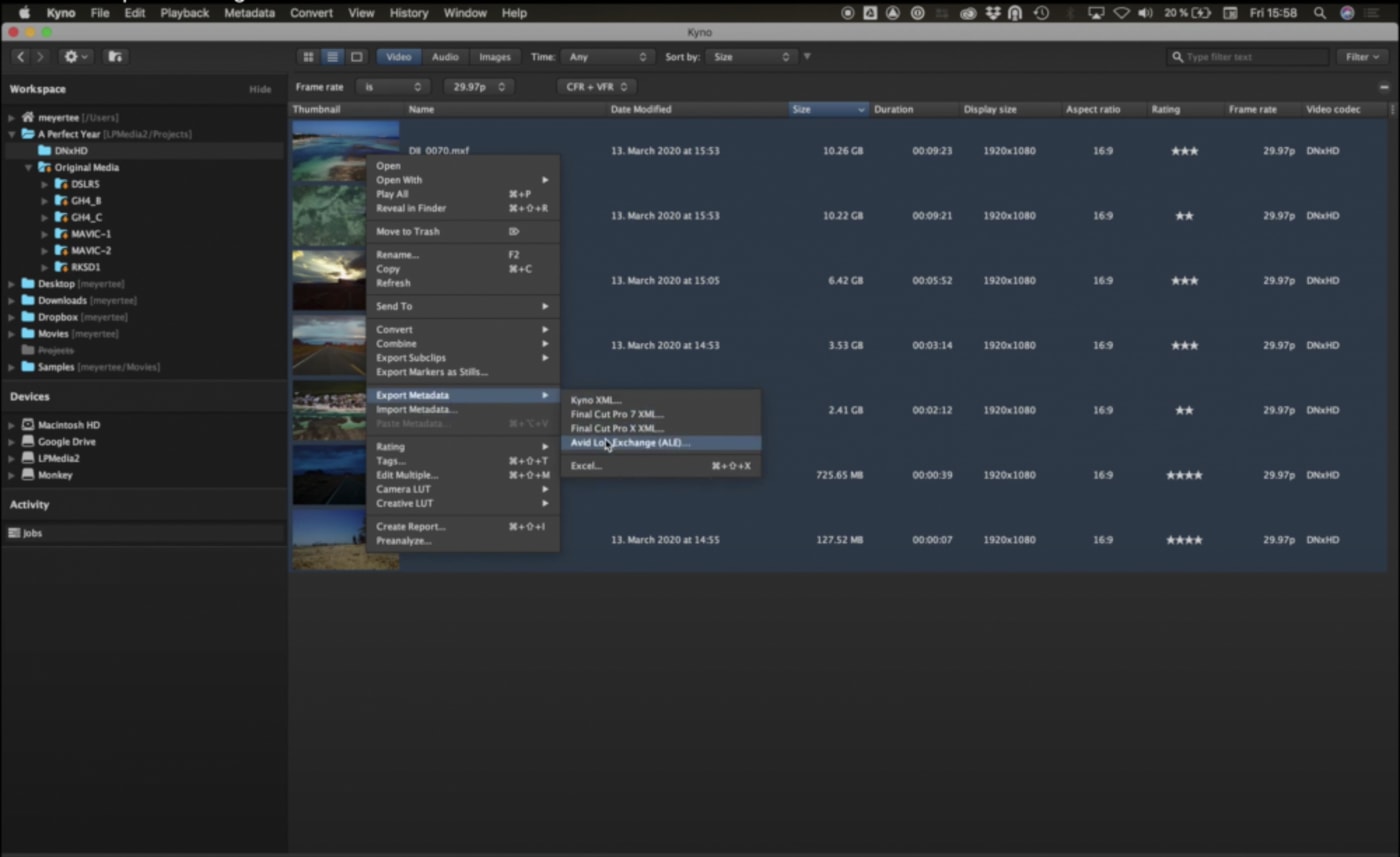Toggle the Video media type filter
This screenshot has height=857, width=1400.
pos(398,57)
